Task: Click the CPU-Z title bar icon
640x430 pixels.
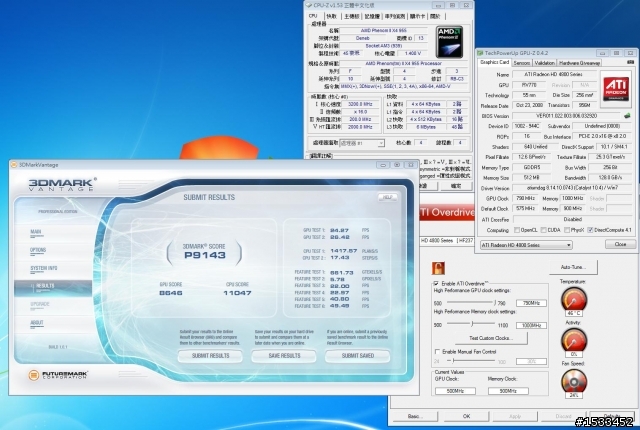Action: pyautogui.click(x=309, y=5)
